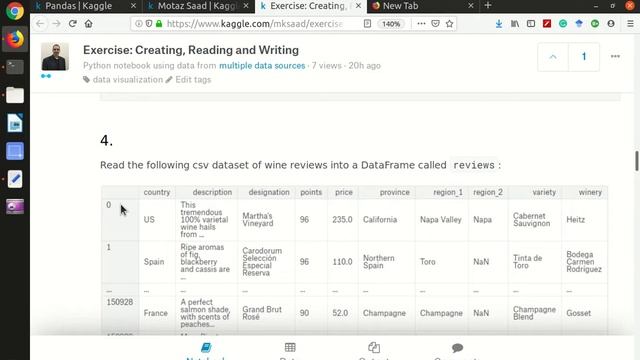The width and height of the screenshot is (640, 360).
Task: Open the Data tab table icon
Action: click(290, 347)
